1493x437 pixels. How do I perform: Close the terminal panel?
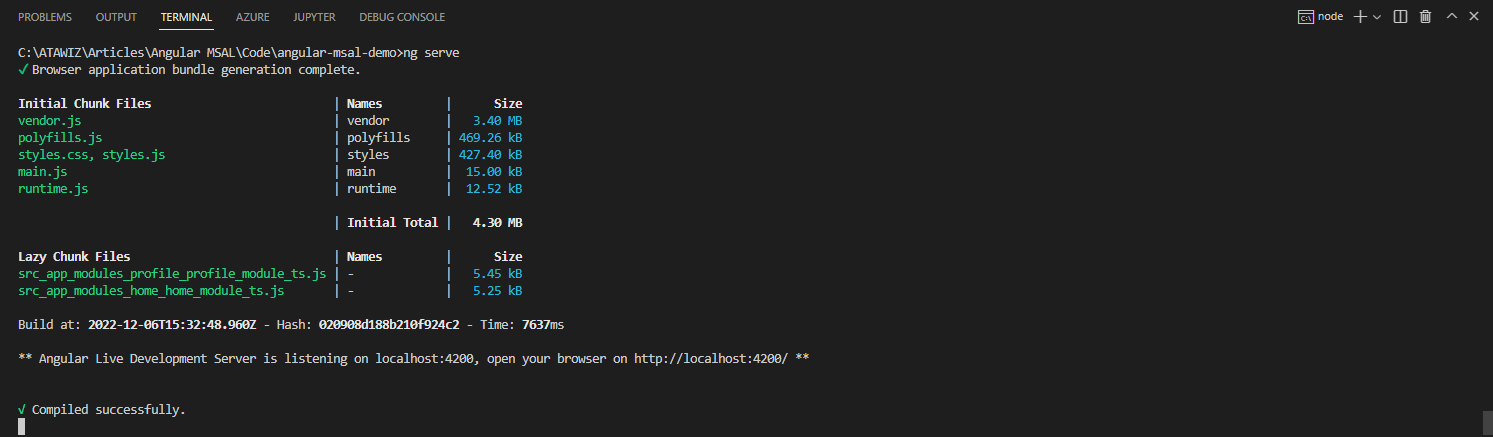point(1476,17)
